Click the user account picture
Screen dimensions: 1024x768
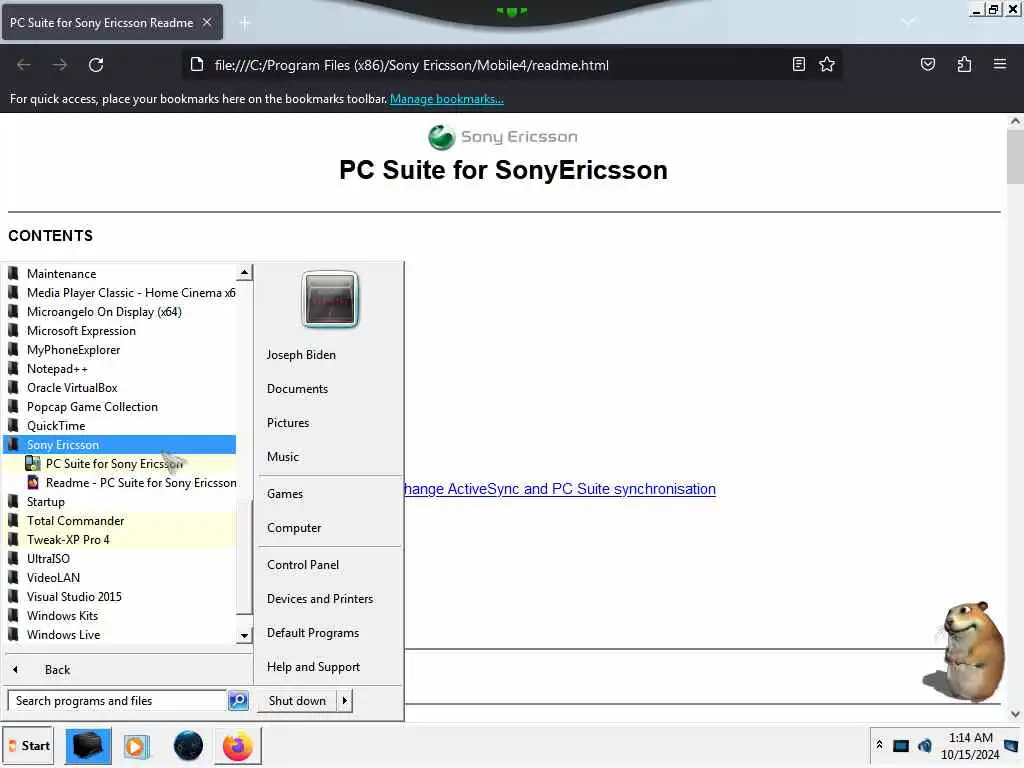330,300
